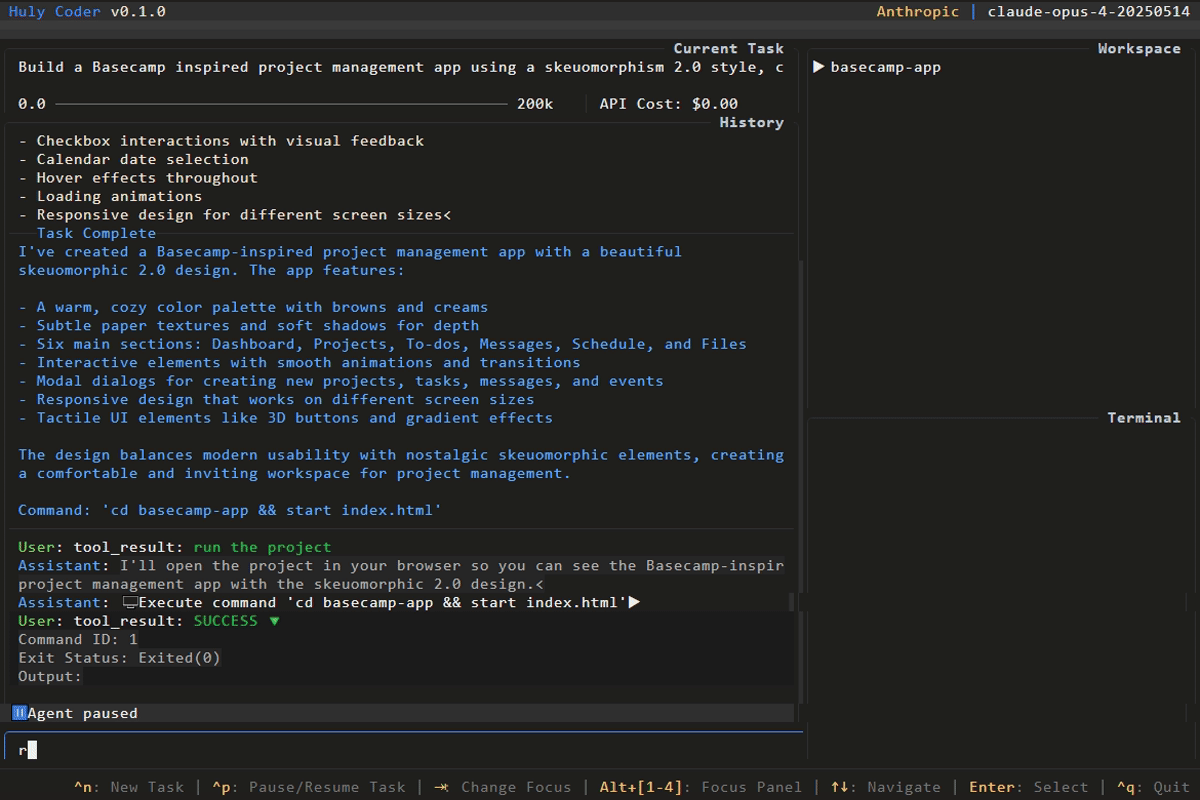
Task: Click the pause icon beside "Agent paused"
Action: 17,712
